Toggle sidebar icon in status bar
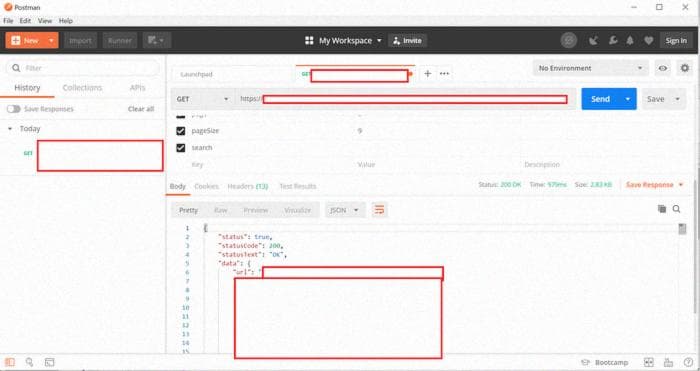700x371 pixels. coord(10,362)
